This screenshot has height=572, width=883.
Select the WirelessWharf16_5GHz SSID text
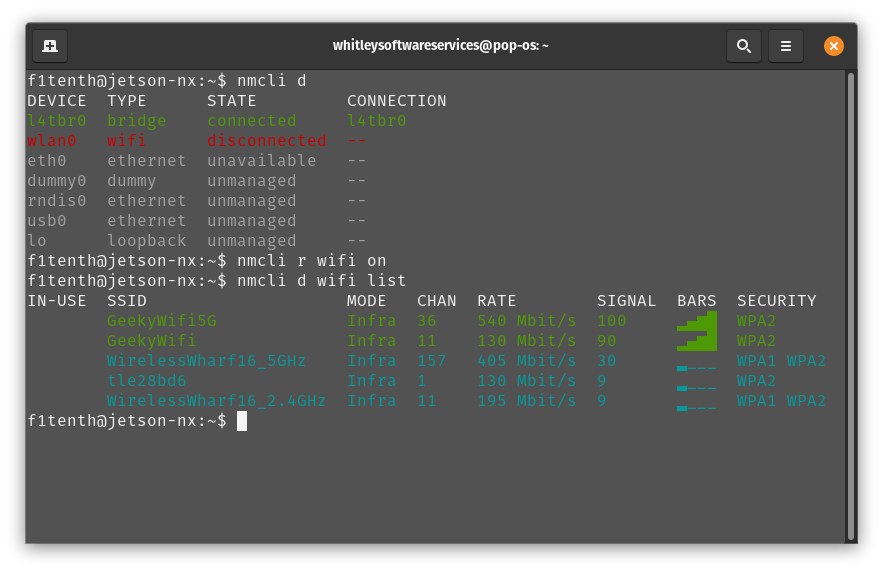click(206, 361)
